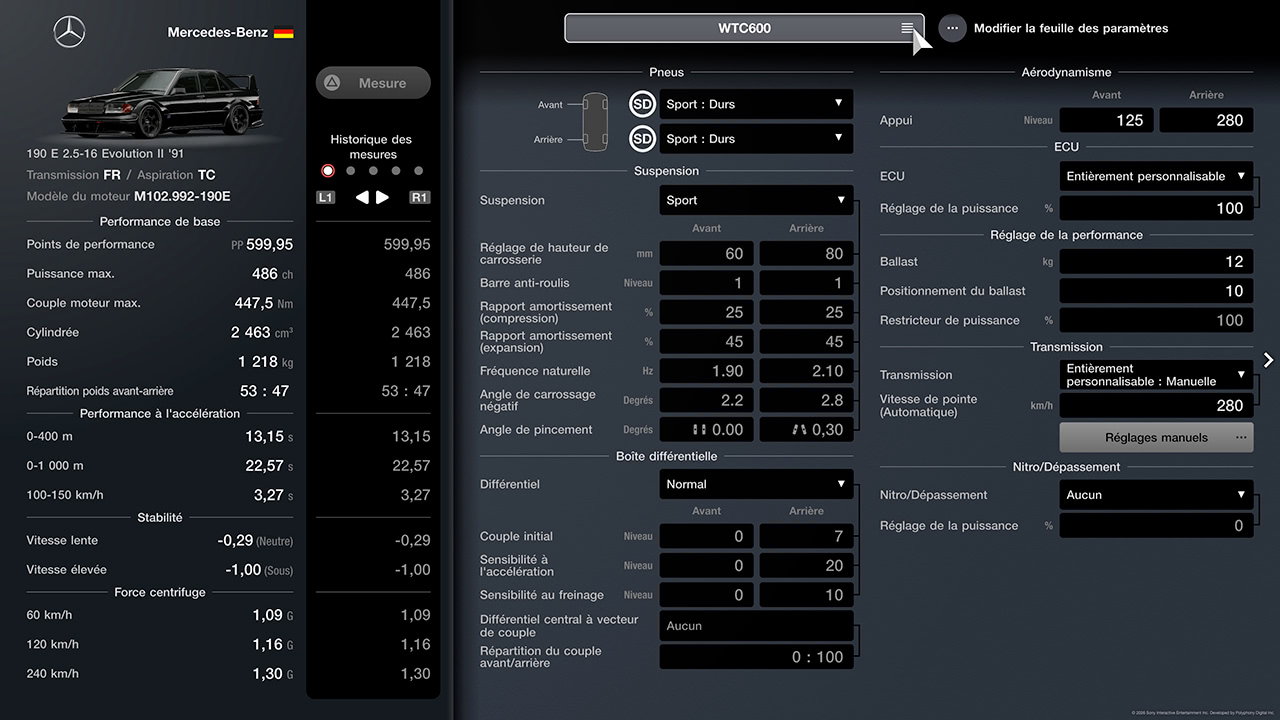
Task: Open the Nitro/Dépassement dropdown
Action: pyautogui.click(x=1157, y=495)
